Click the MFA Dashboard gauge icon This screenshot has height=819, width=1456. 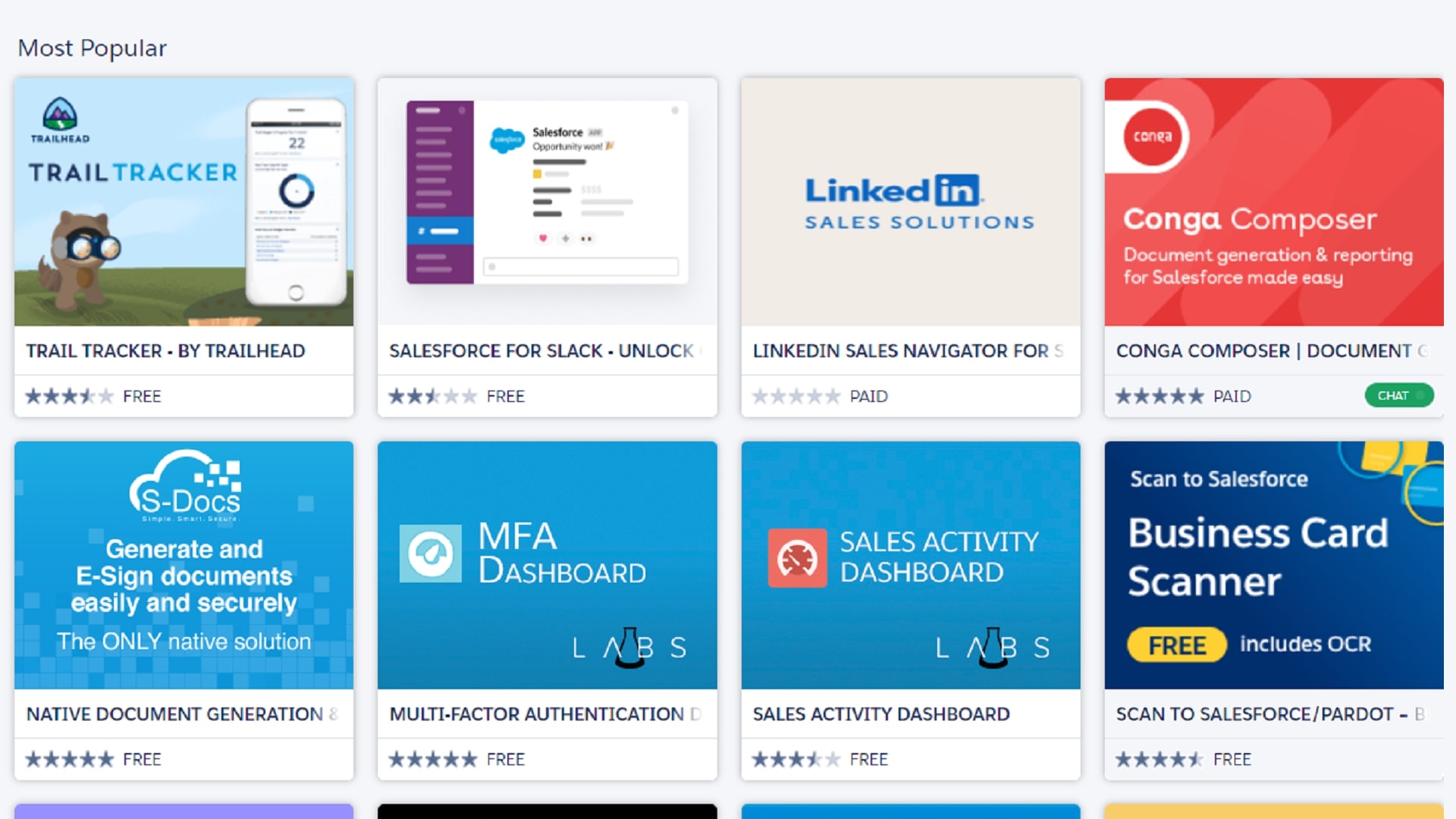(431, 554)
